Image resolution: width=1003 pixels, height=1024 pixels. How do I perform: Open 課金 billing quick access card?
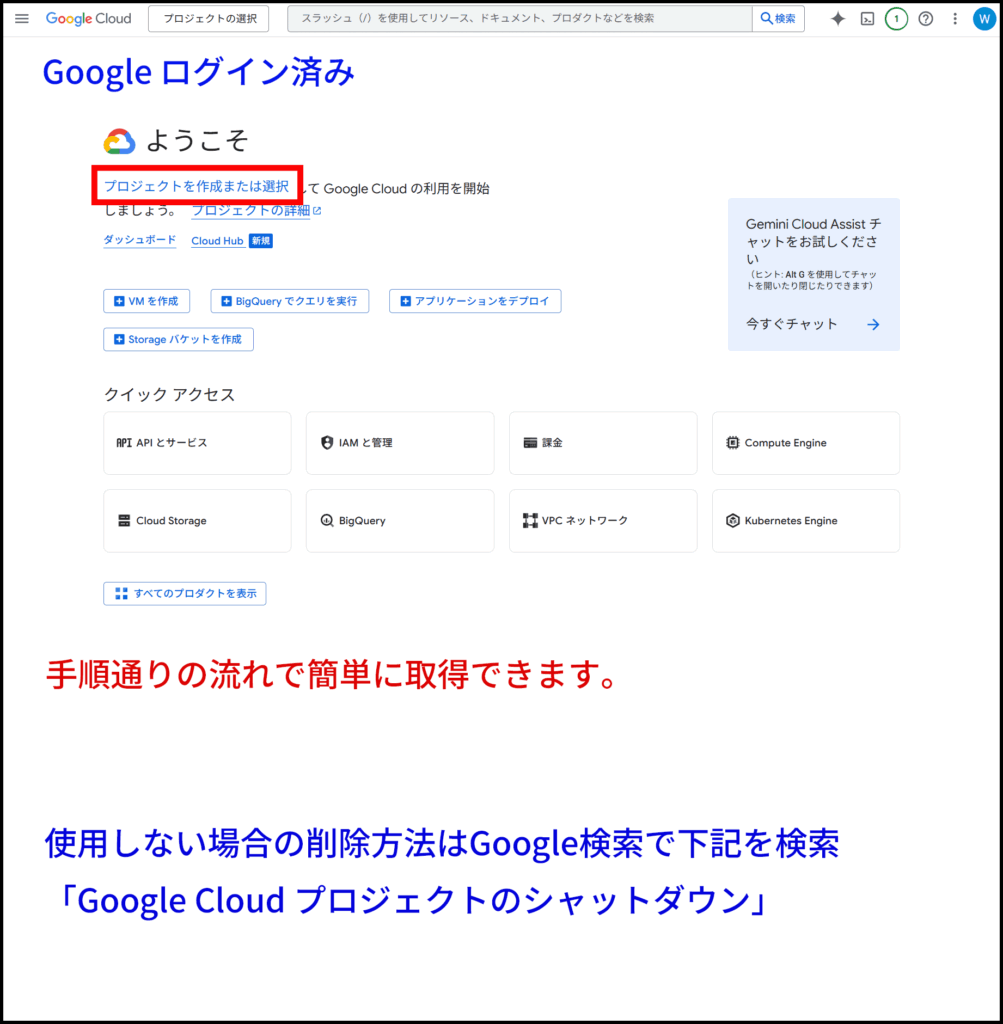point(603,443)
